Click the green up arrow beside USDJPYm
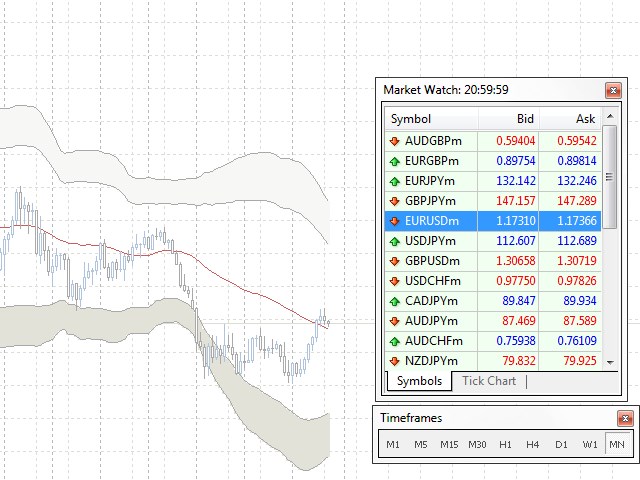640x480 pixels. click(x=395, y=241)
